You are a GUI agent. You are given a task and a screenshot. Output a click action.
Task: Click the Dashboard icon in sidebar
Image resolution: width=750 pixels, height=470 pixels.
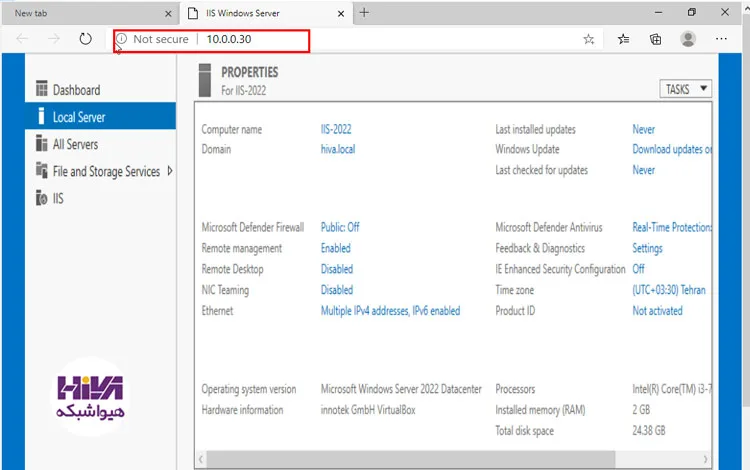click(x=42, y=88)
